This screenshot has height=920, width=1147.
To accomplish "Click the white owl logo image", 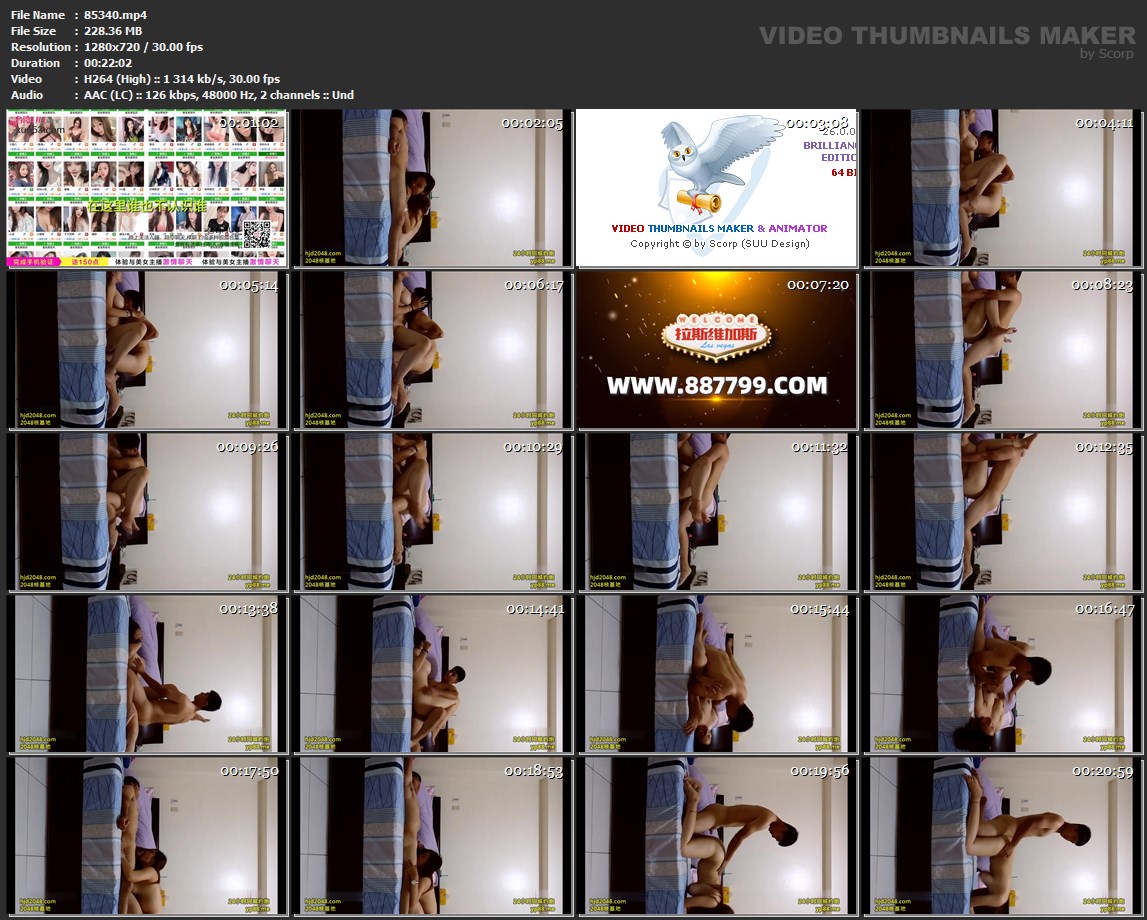I will coord(705,167).
